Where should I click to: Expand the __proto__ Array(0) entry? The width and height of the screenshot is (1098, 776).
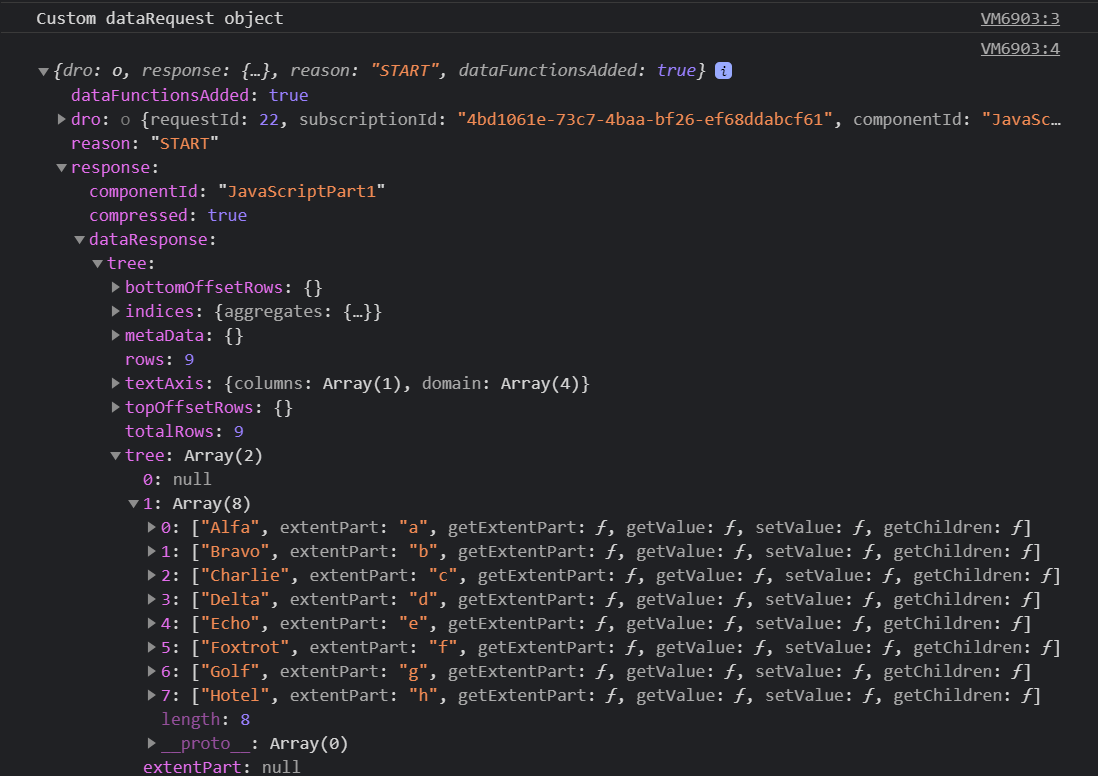tap(151, 743)
